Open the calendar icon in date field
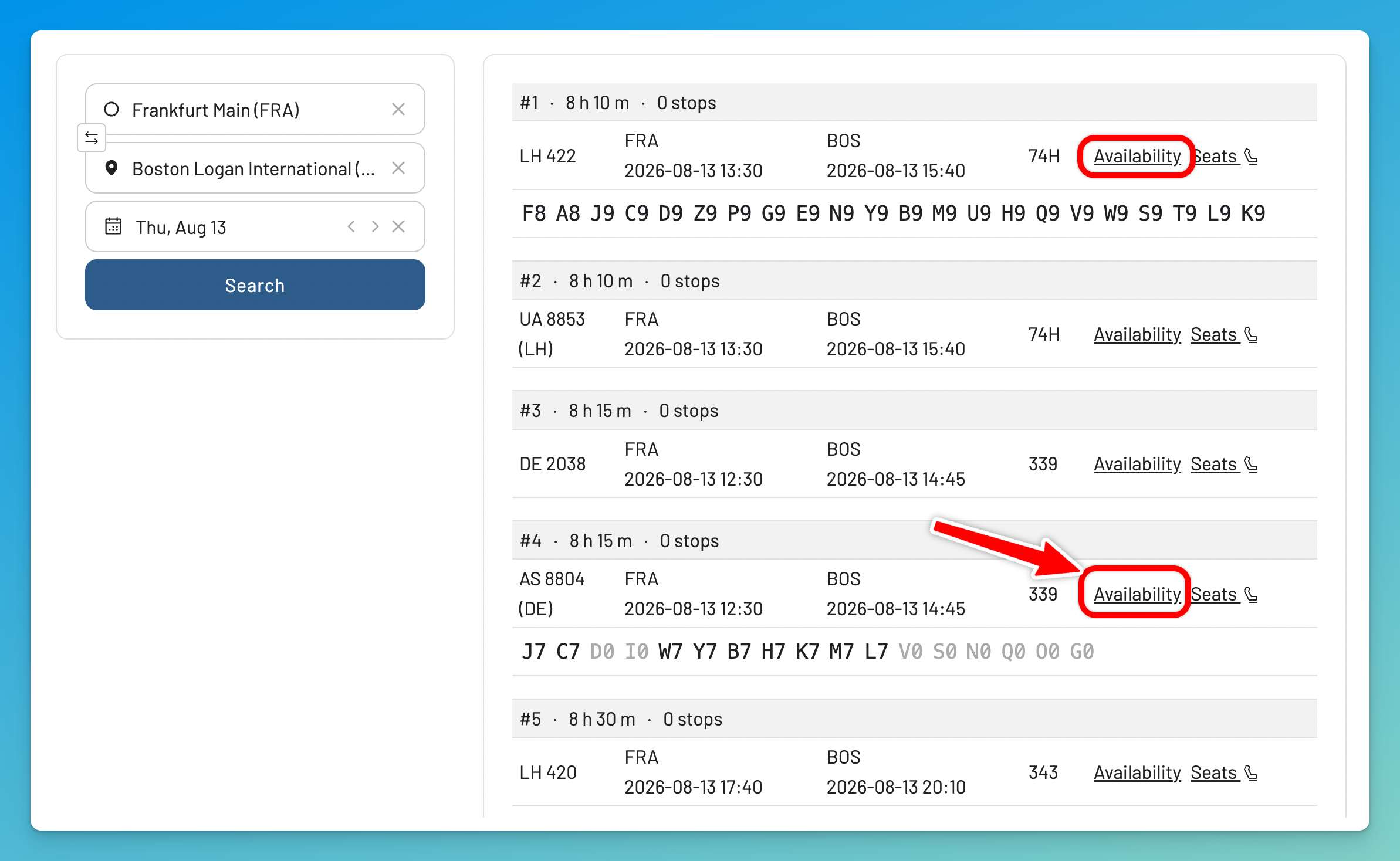This screenshot has width=1400, height=861. pyautogui.click(x=113, y=226)
